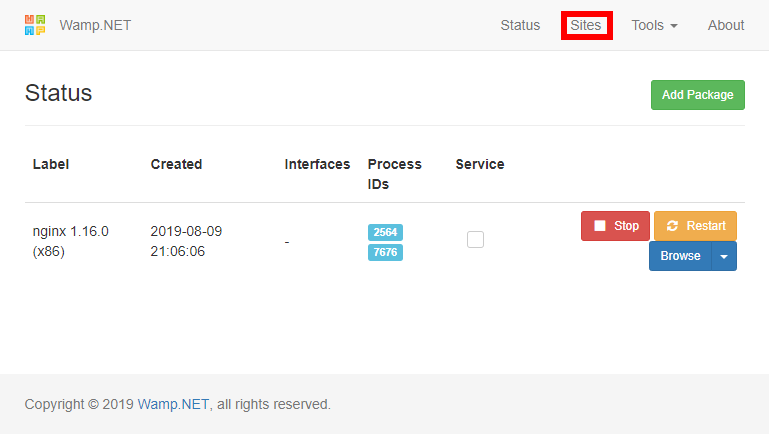Click the Status page heading
769x434 pixels.
(x=58, y=93)
